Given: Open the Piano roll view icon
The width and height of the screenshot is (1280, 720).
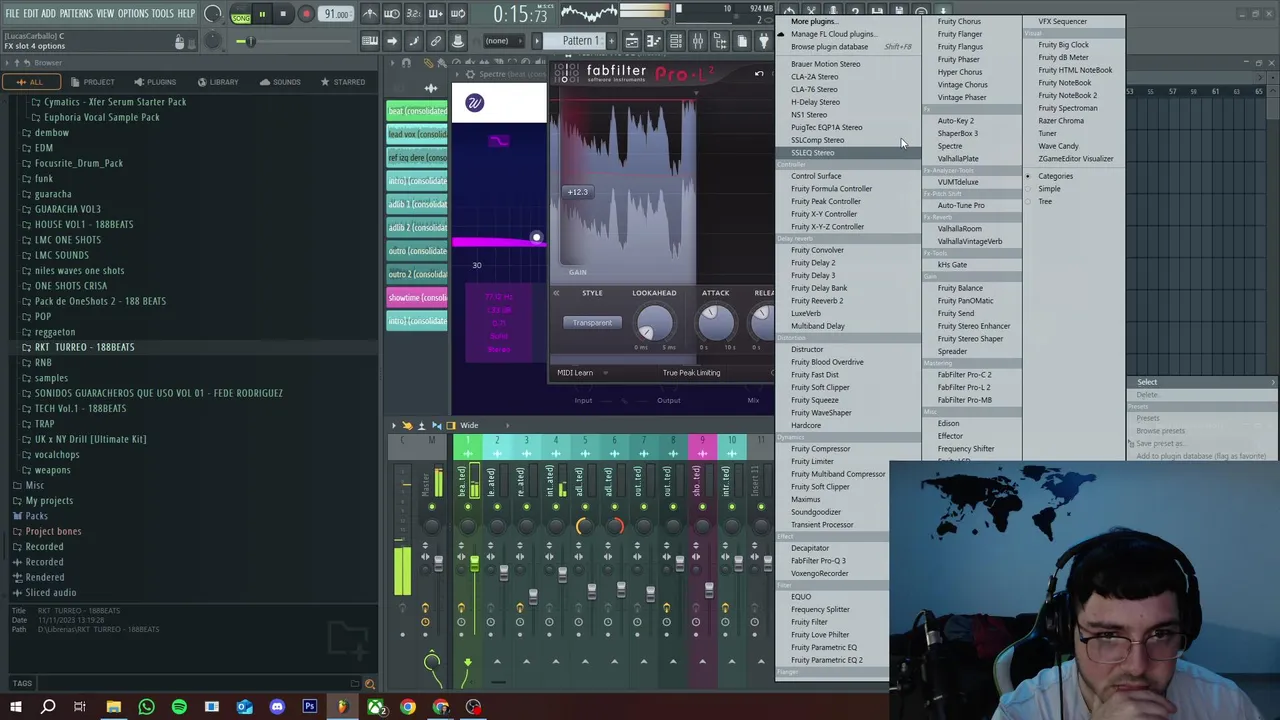Looking at the screenshot, I should pyautogui.click(x=653, y=41).
